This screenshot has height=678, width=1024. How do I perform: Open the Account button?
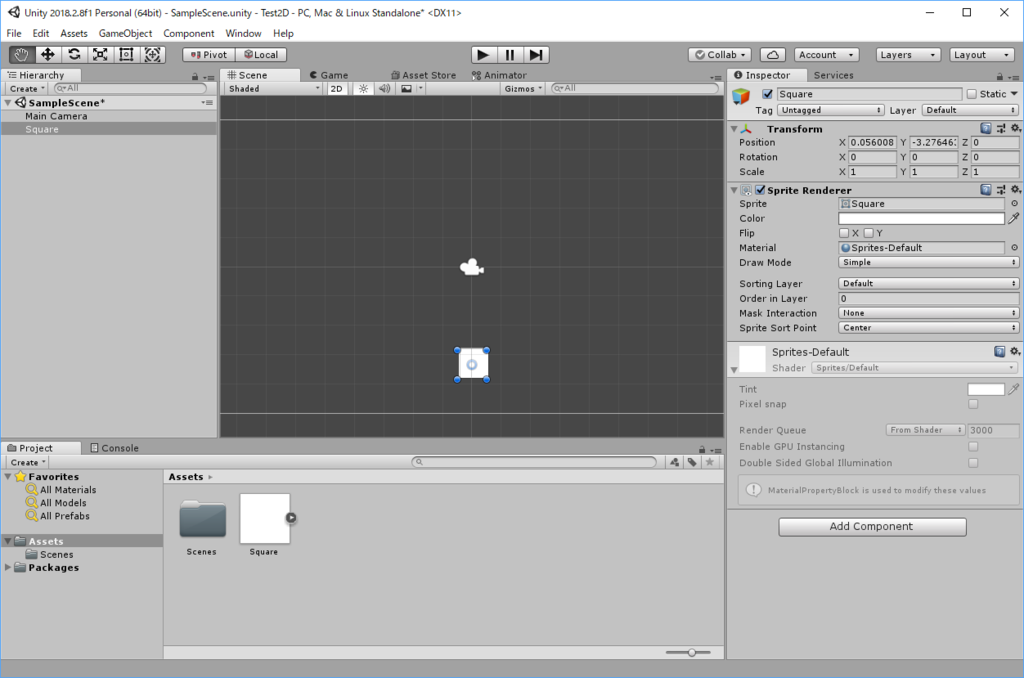click(x=826, y=55)
